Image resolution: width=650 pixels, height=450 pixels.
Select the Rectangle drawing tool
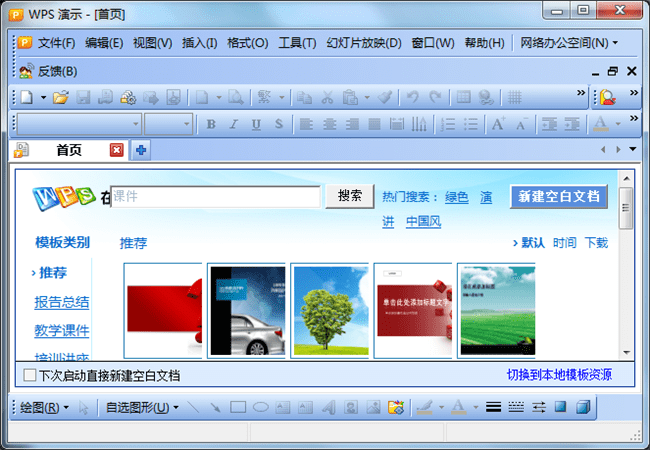click(x=238, y=407)
